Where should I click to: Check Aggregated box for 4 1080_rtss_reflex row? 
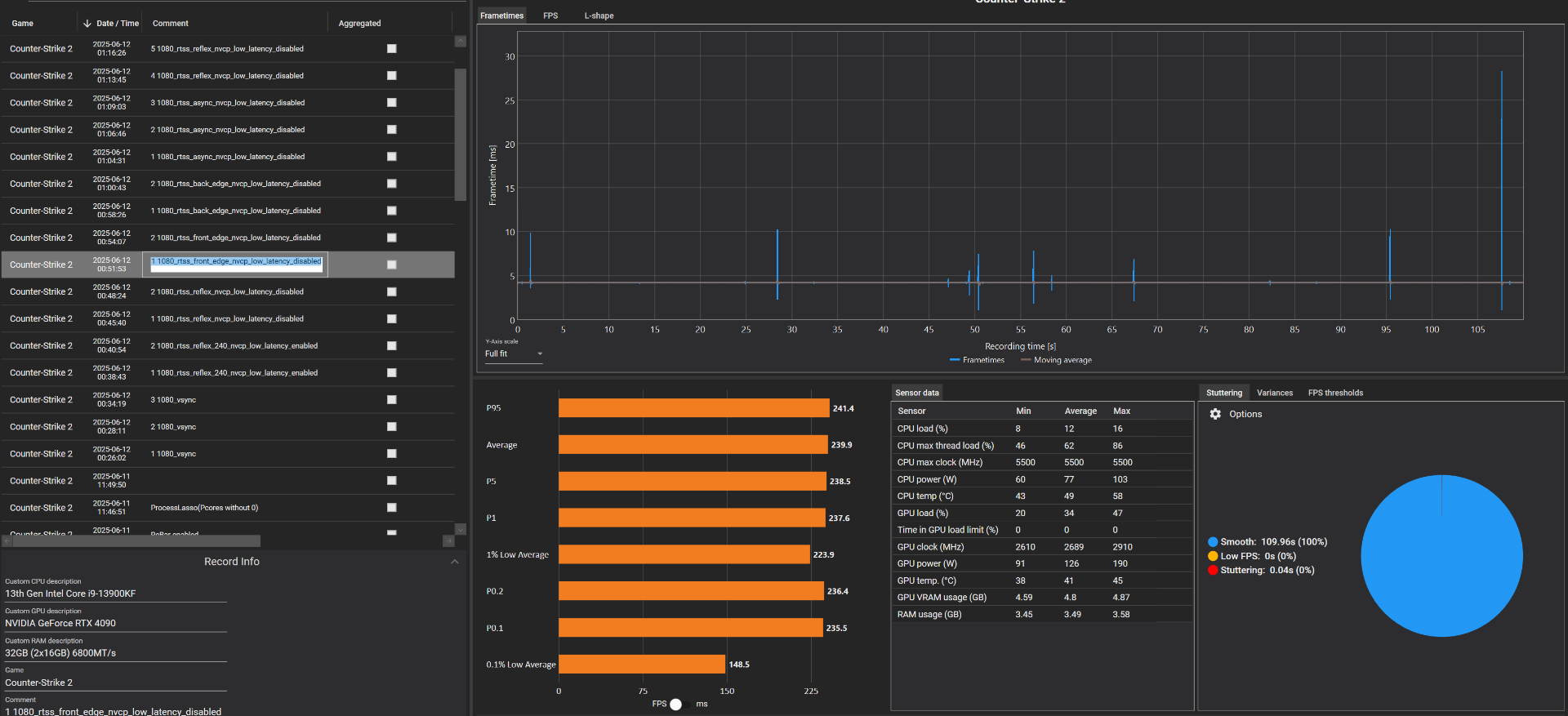pyautogui.click(x=392, y=76)
